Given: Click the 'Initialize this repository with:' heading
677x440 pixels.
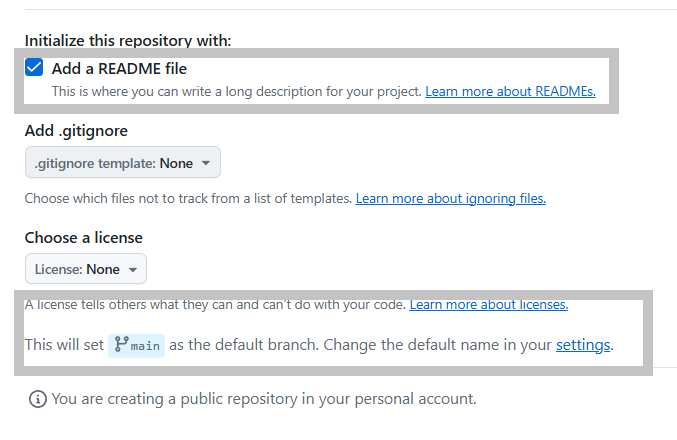Looking at the screenshot, I should tap(128, 41).
